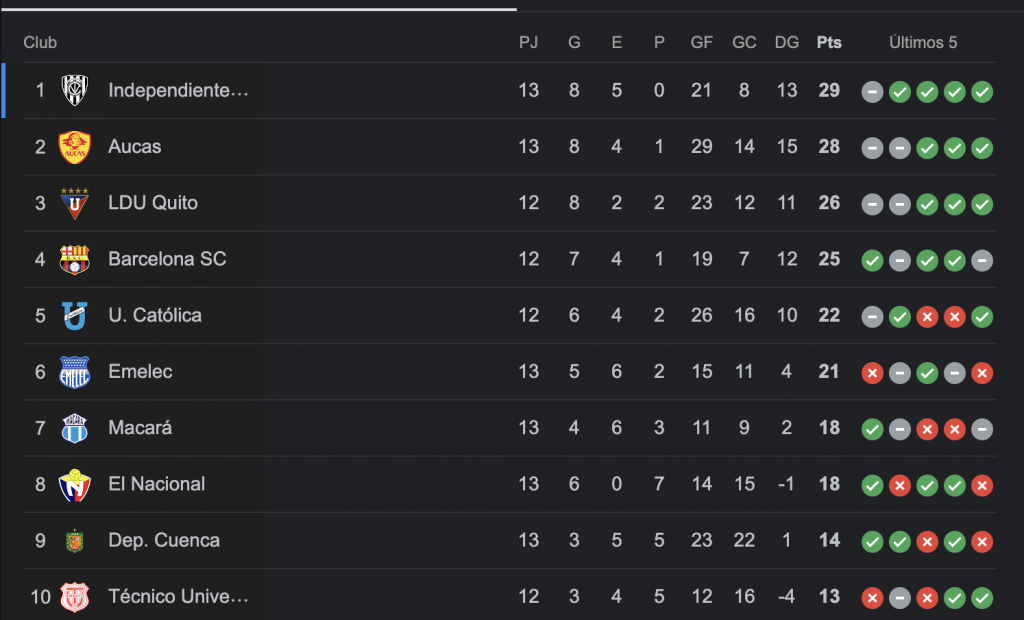Image resolution: width=1024 pixels, height=620 pixels.
Task: Open the Barcelona SC team link
Action: [167, 259]
